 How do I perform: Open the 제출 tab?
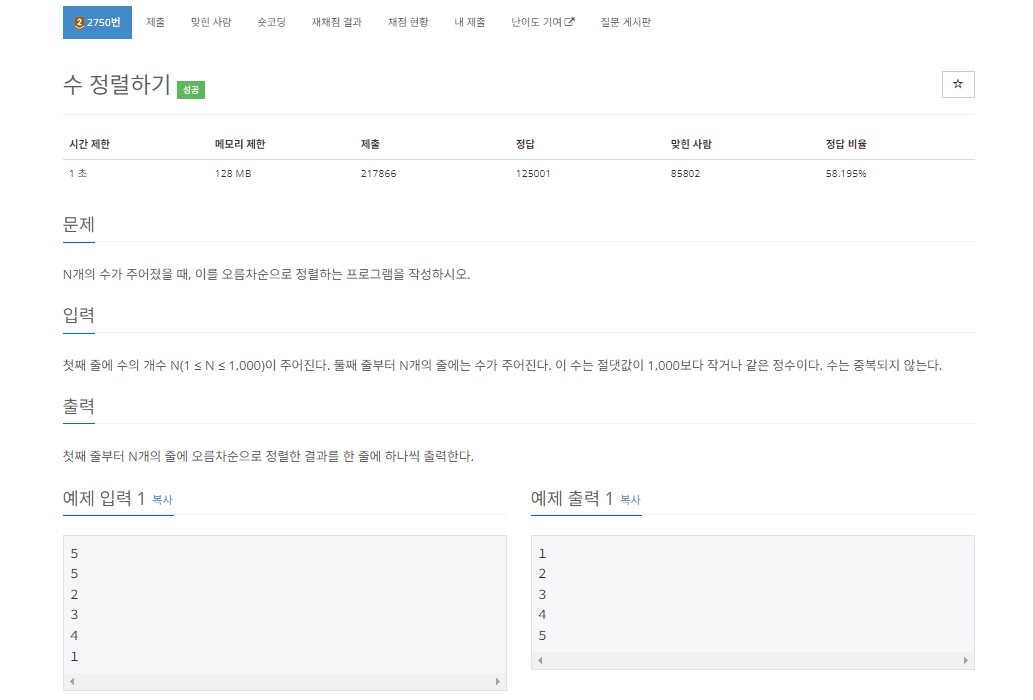point(155,22)
